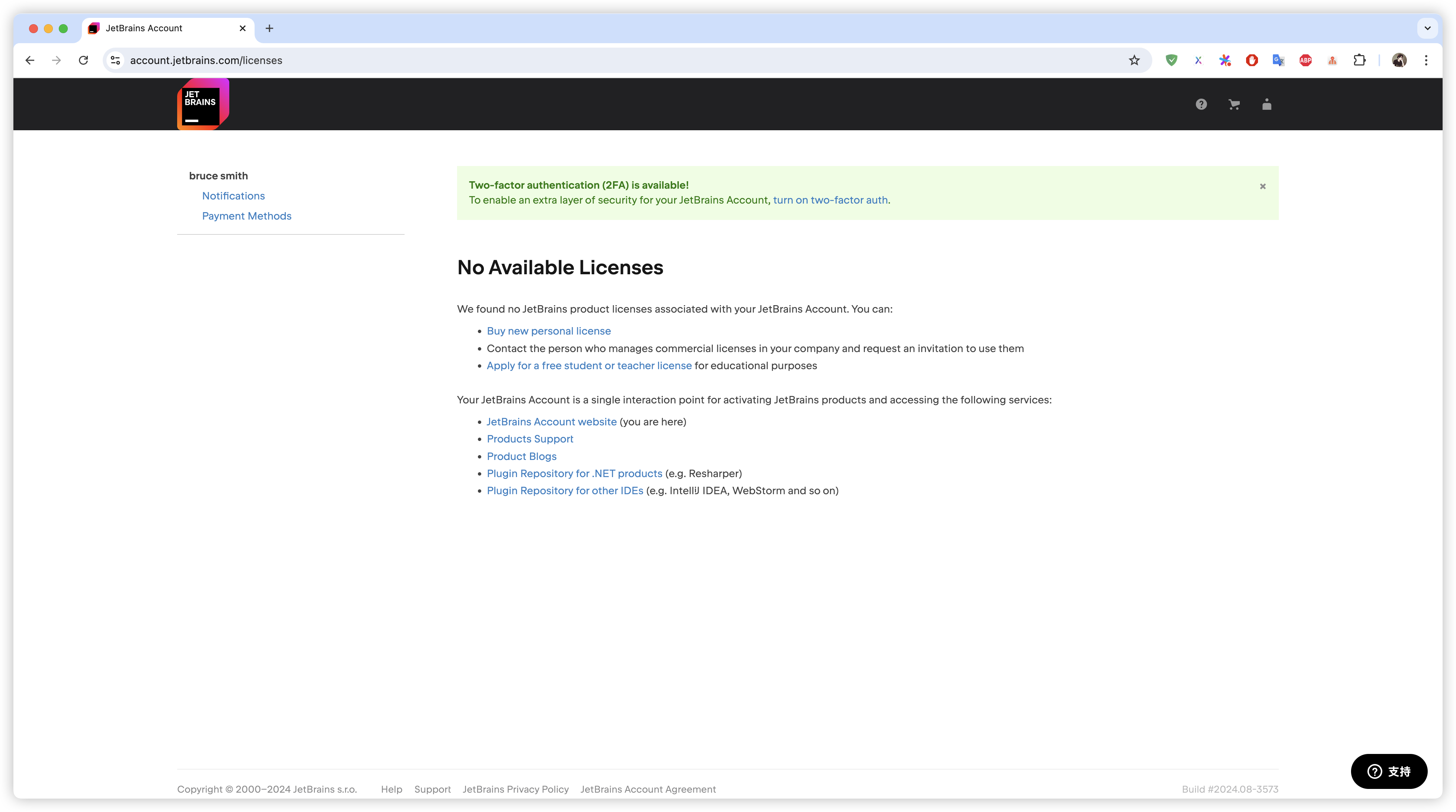Screen dimensions: 1456x812
Task: Click Buy new personal license link
Action: [548, 331]
